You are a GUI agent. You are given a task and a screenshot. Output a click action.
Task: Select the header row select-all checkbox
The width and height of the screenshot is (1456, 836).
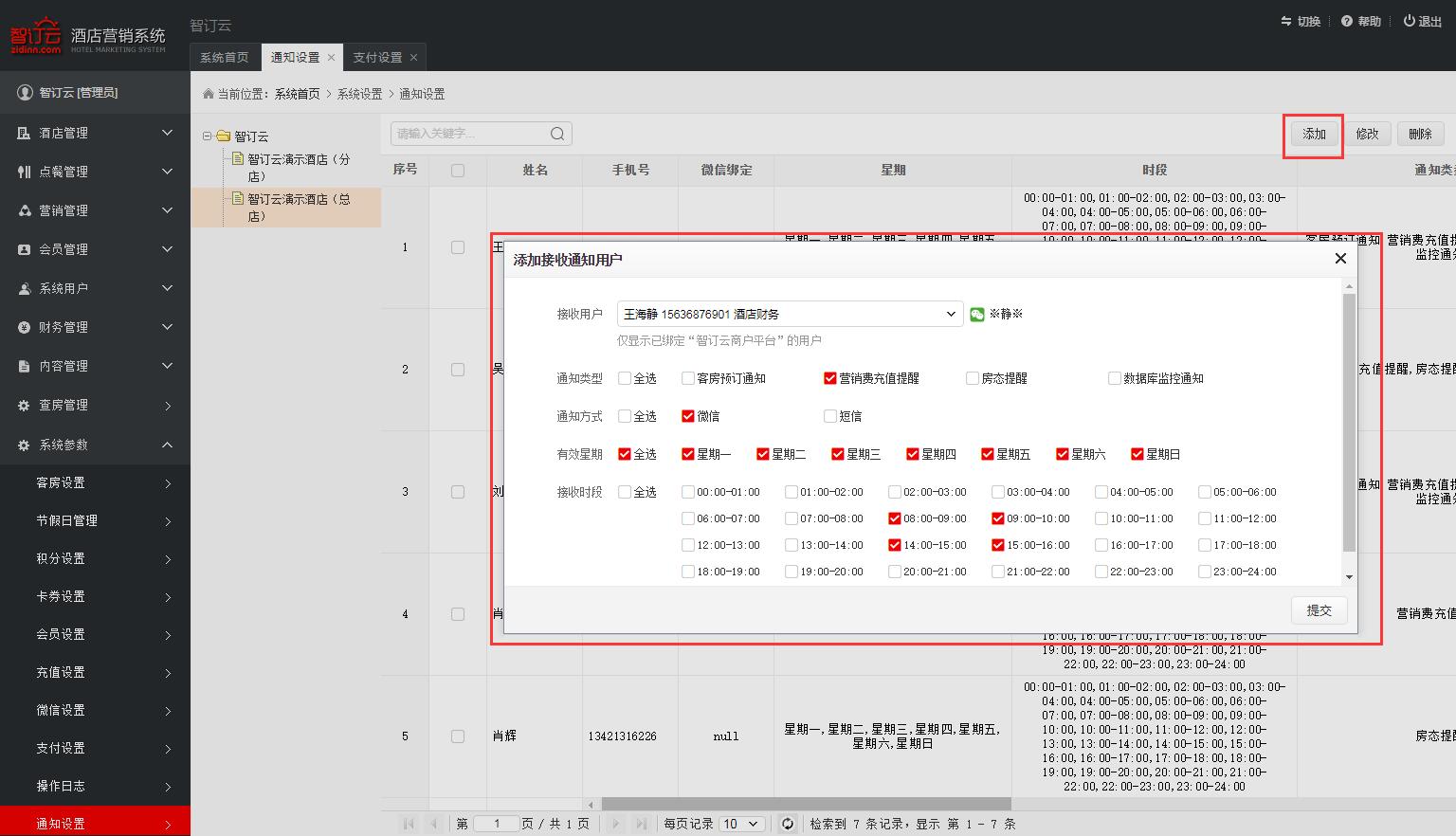click(458, 171)
